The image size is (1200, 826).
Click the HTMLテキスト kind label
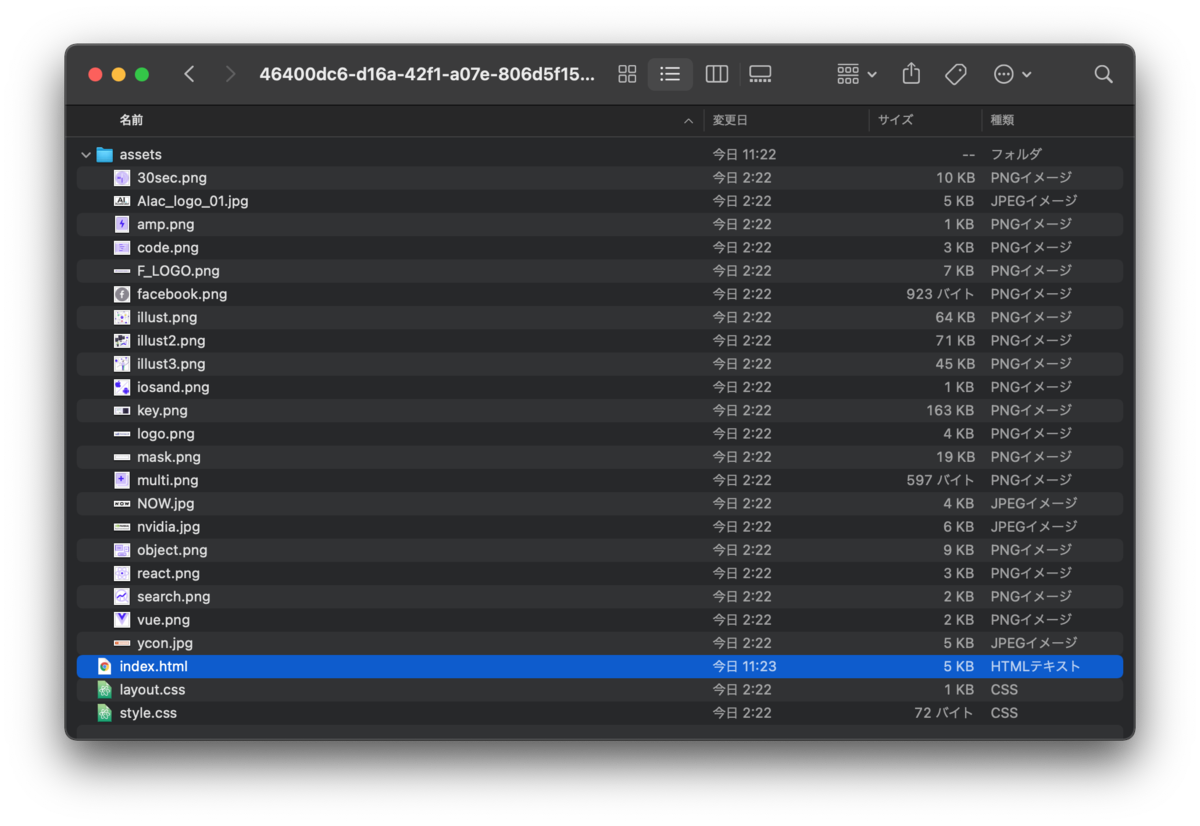(x=1035, y=666)
